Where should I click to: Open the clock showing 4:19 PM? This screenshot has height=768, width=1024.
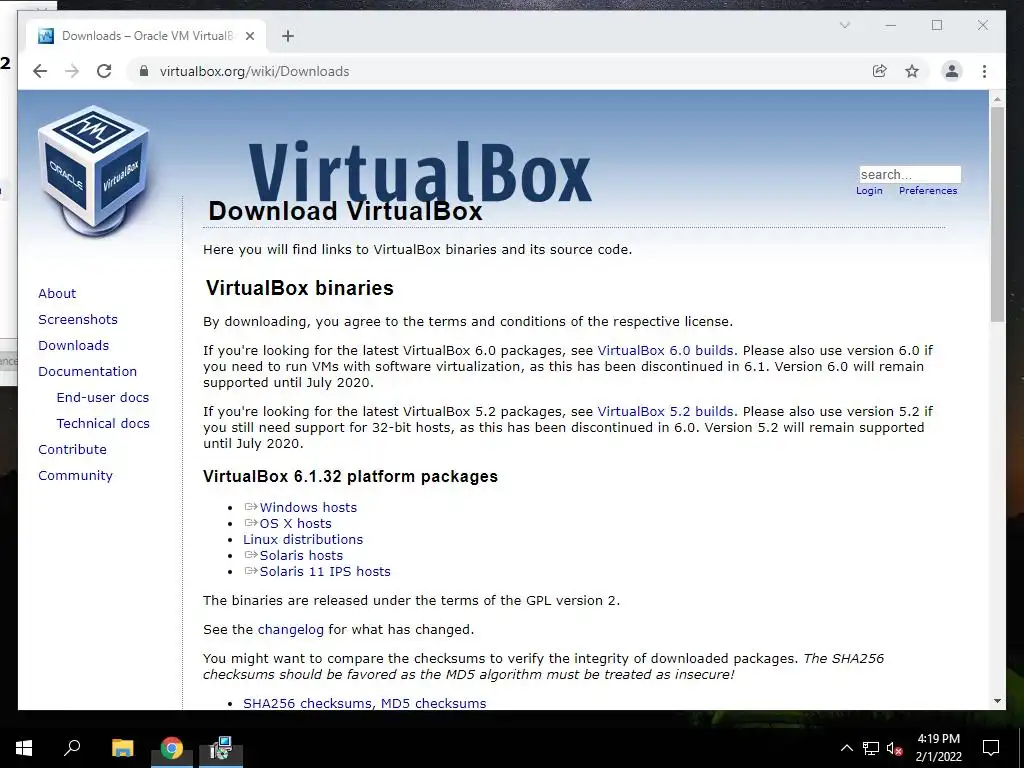[x=938, y=748]
